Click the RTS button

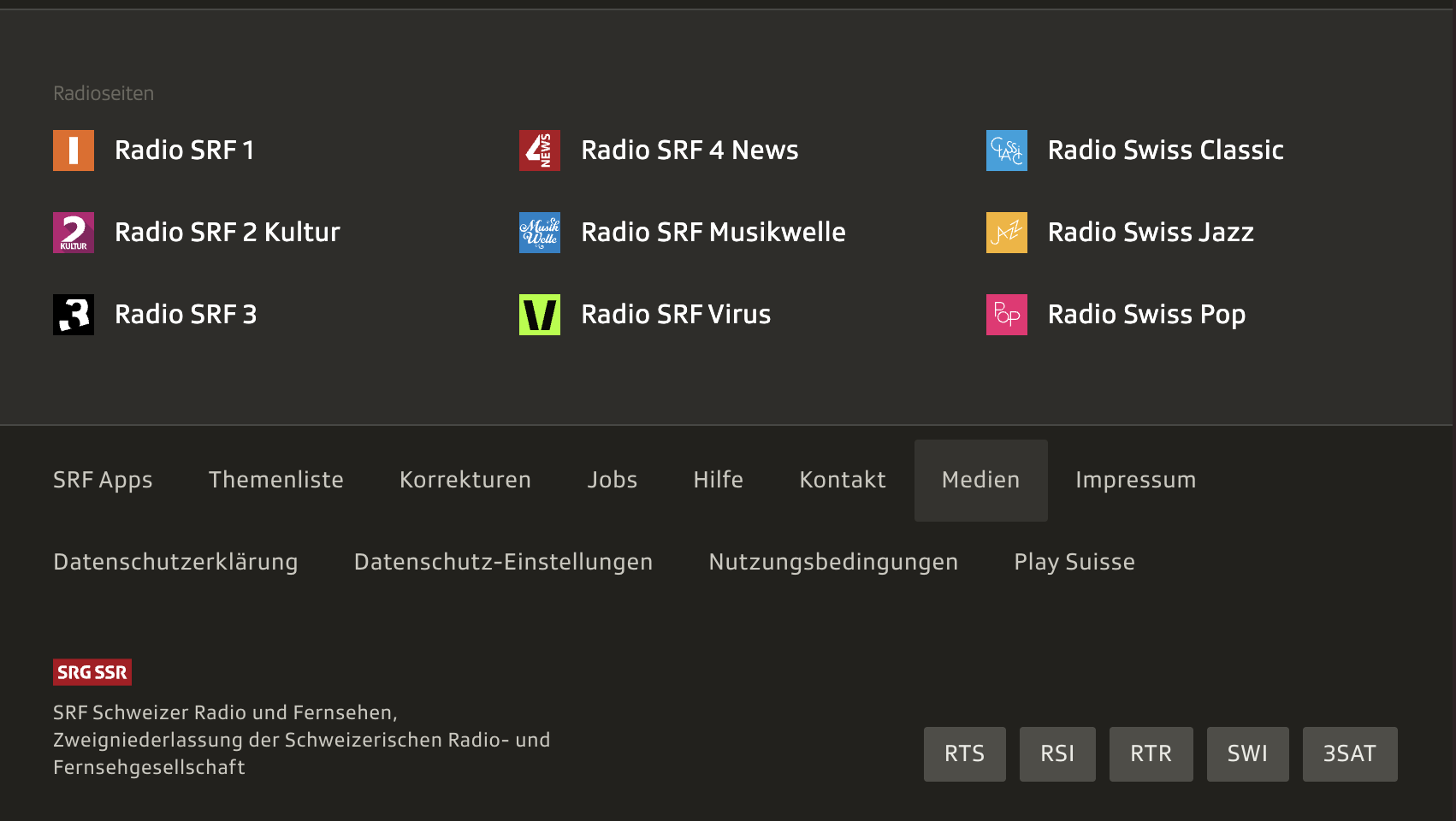coord(965,754)
